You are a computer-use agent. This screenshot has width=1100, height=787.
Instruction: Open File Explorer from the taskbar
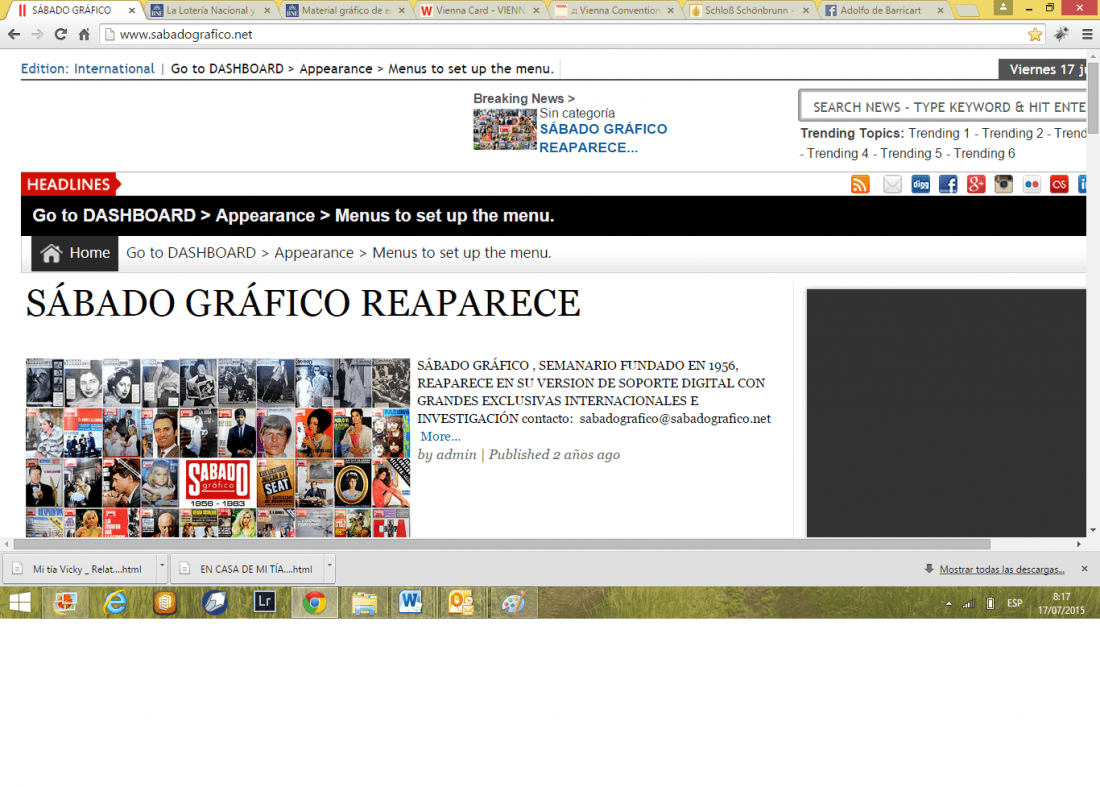click(364, 603)
